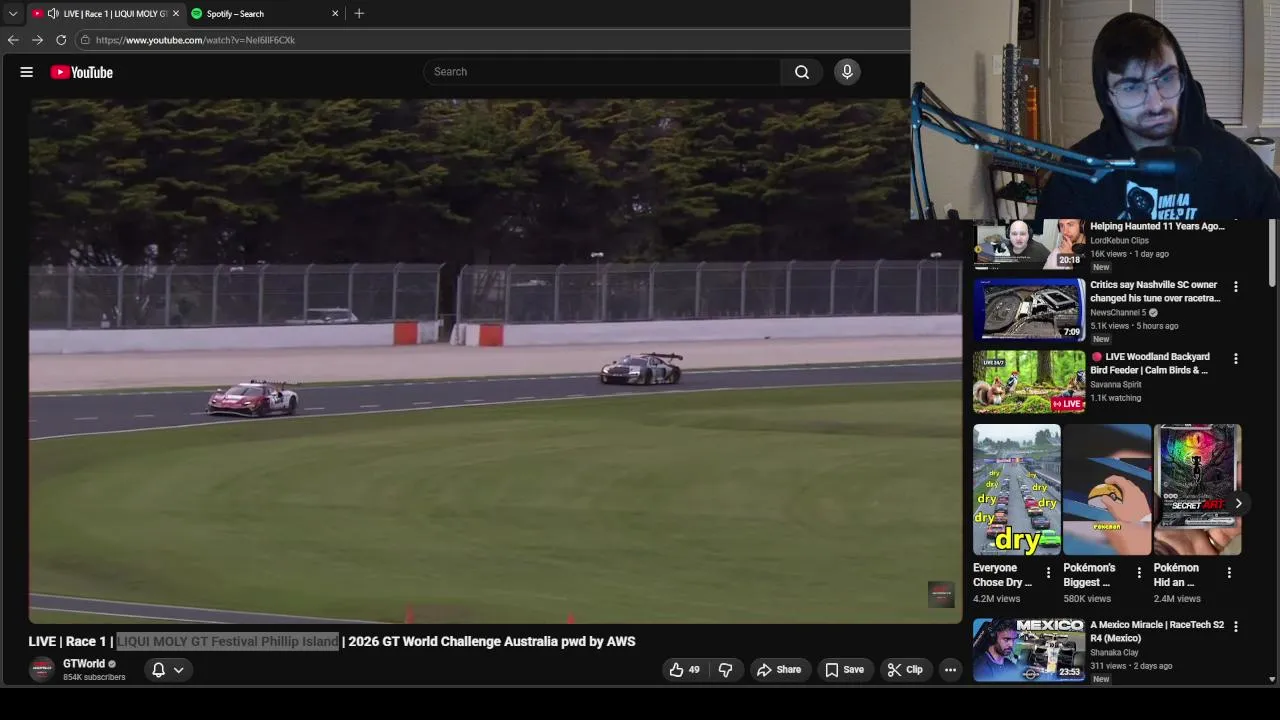Open options for the Bird Feeder live stream
This screenshot has width=1280, height=720.
pyautogui.click(x=1236, y=359)
